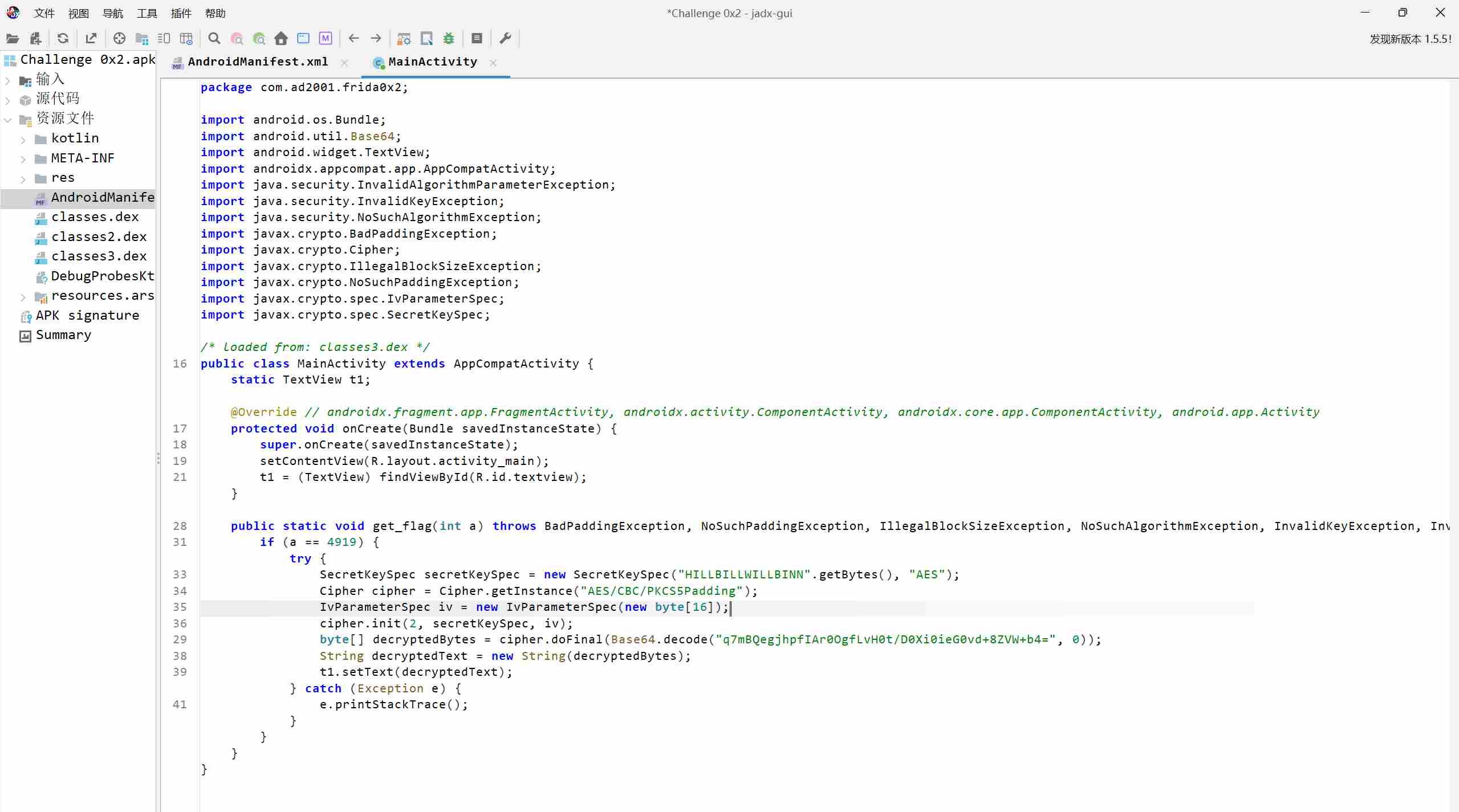This screenshot has width=1459, height=812.
Task: Open the 导航 menu
Action: coord(113,13)
